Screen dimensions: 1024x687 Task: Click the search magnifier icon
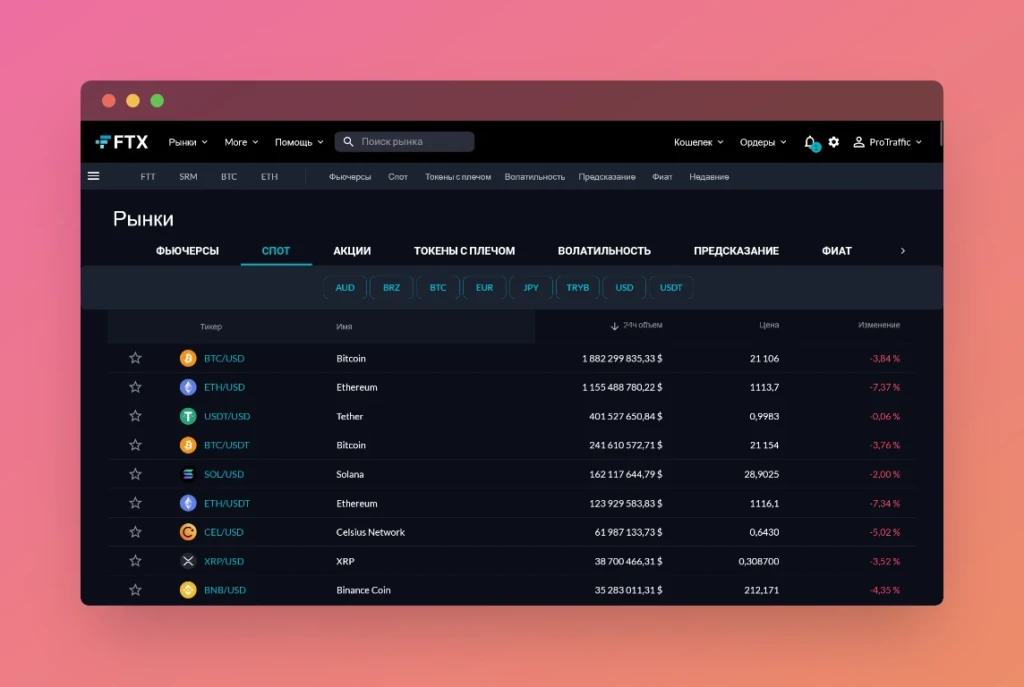(348, 142)
